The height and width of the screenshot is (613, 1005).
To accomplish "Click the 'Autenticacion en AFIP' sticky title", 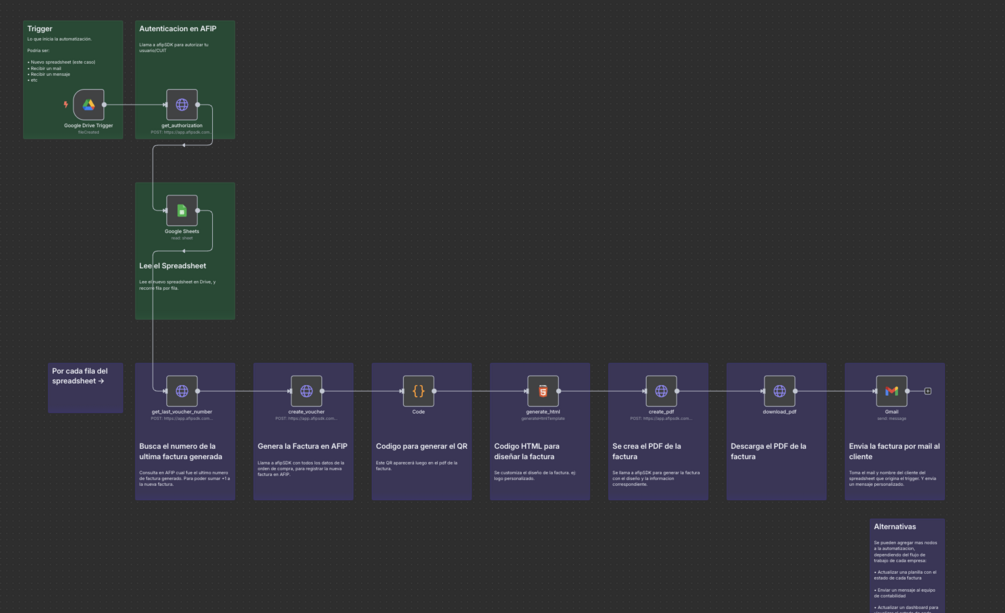I will 178,29.
